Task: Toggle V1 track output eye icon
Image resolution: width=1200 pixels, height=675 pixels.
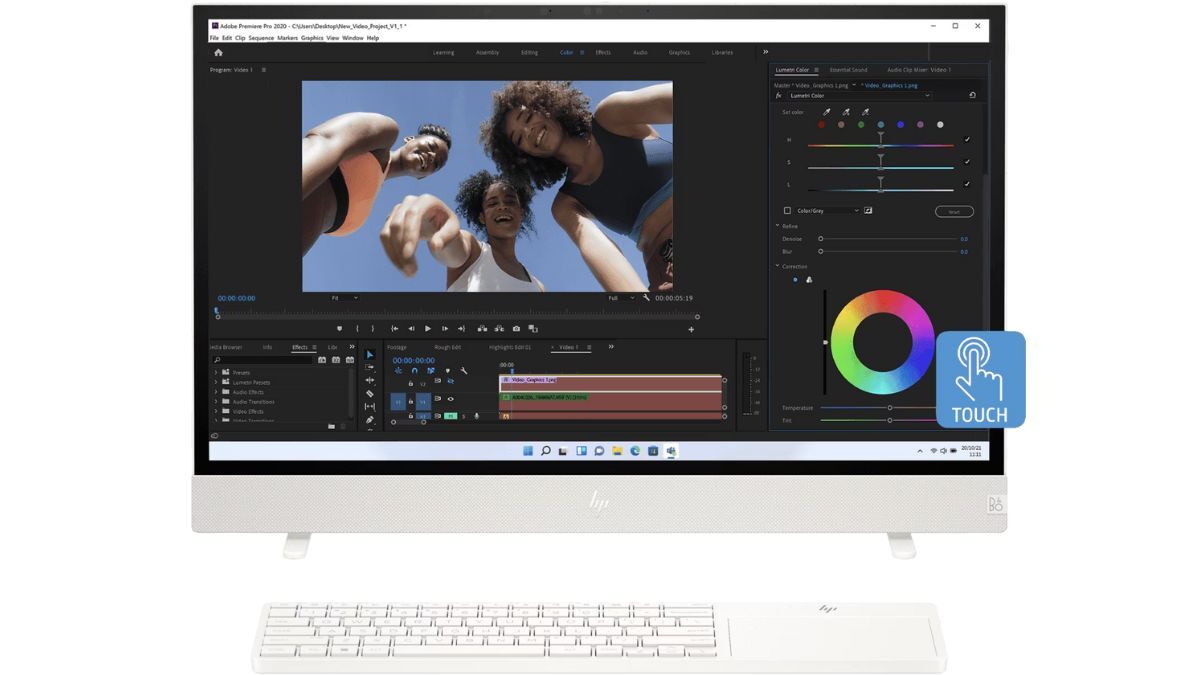Action: (450, 398)
